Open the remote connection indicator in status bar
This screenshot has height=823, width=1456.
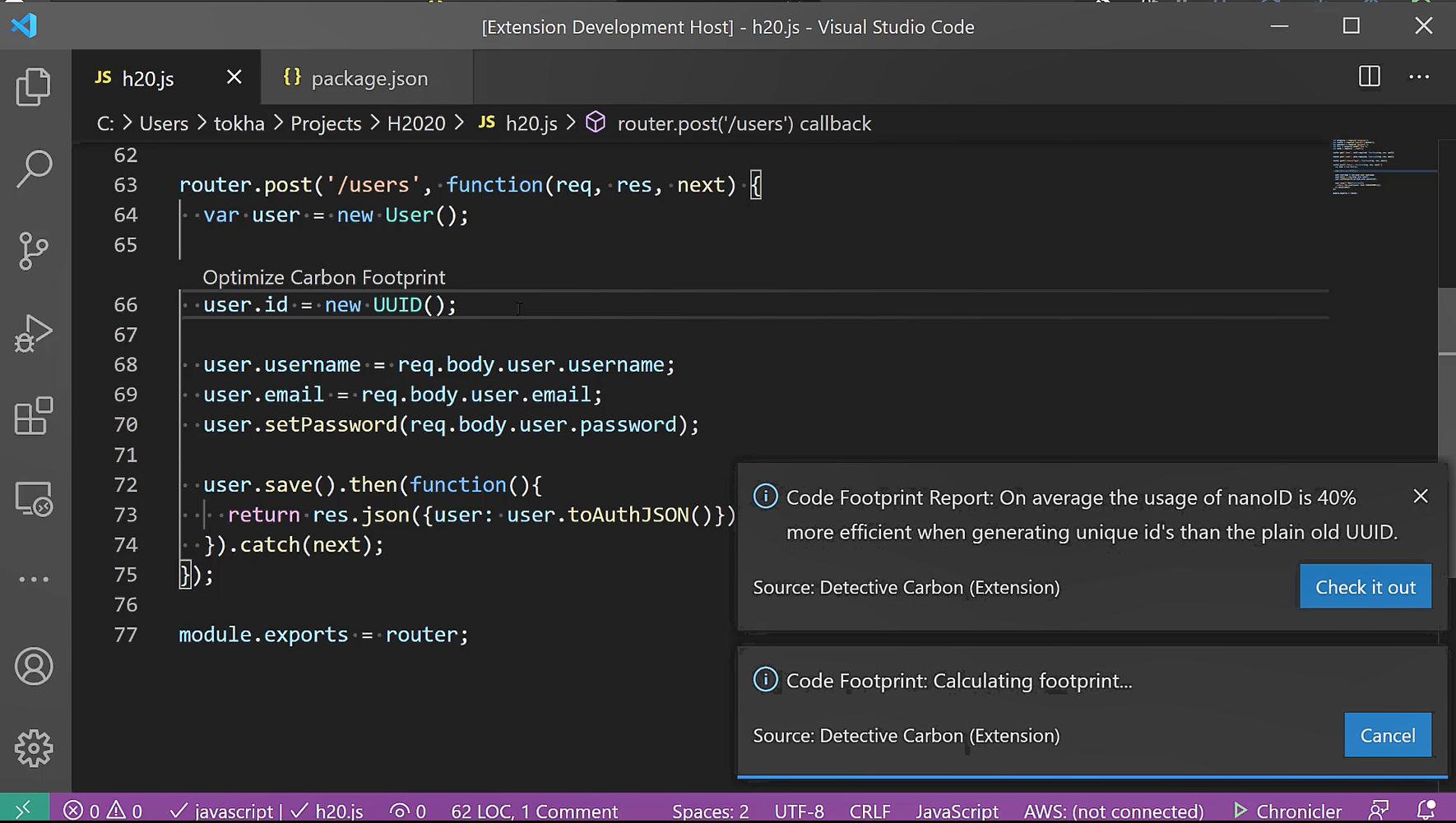[x=25, y=810]
